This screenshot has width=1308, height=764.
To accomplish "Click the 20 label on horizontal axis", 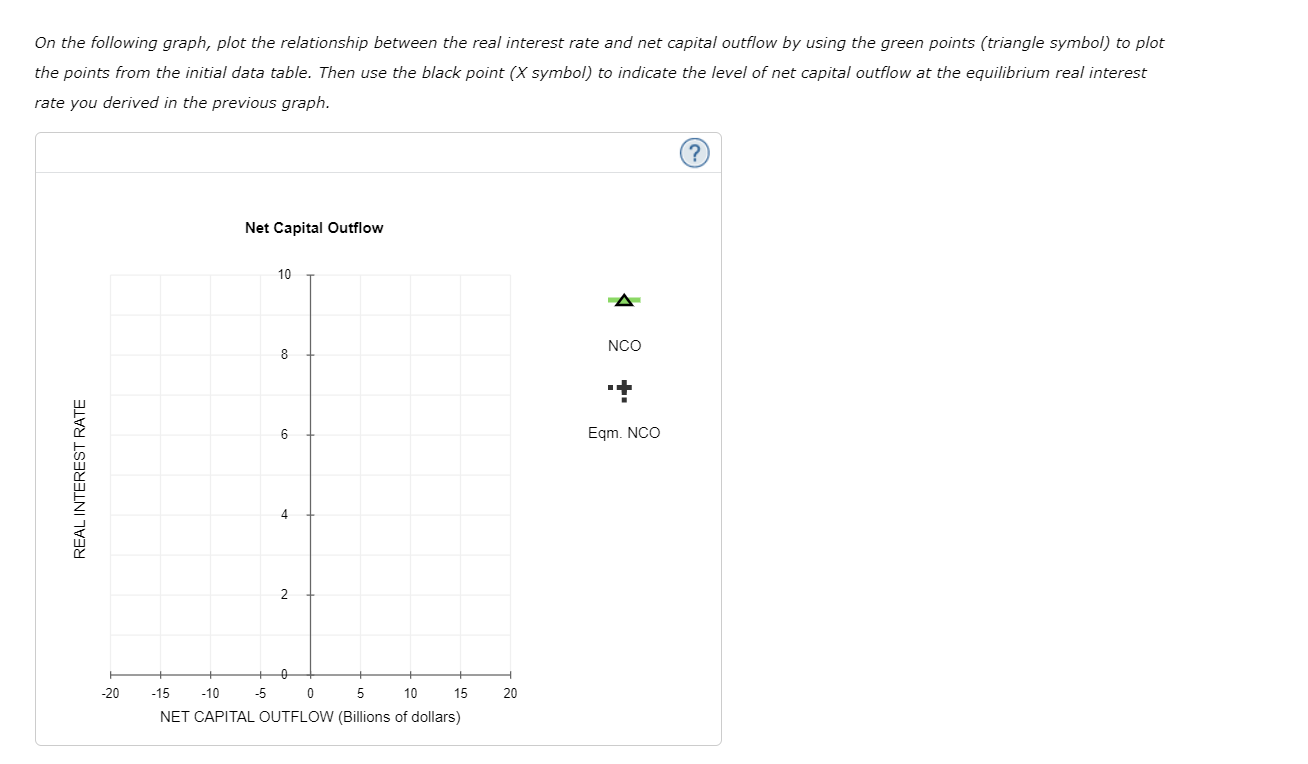I will (510, 693).
